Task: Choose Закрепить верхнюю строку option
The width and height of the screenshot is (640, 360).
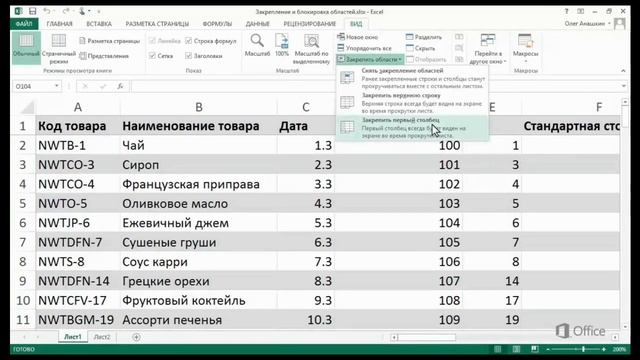Action: 412,103
